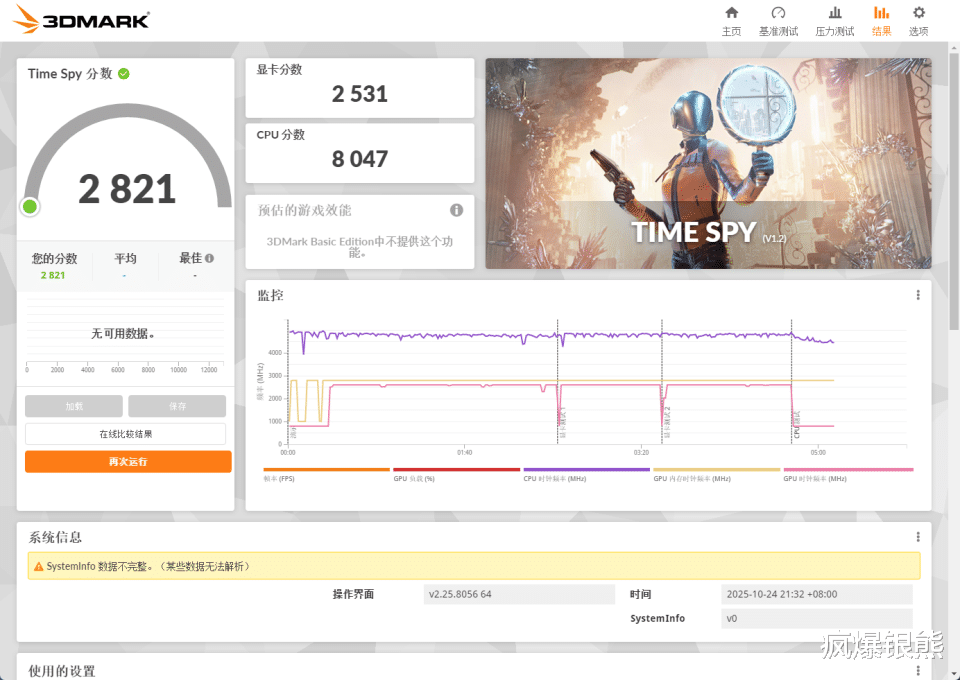Screen dimensions: 960x680
Task: Click the 操作界面 version field v2.25.8056 64
Action: (x=519, y=594)
